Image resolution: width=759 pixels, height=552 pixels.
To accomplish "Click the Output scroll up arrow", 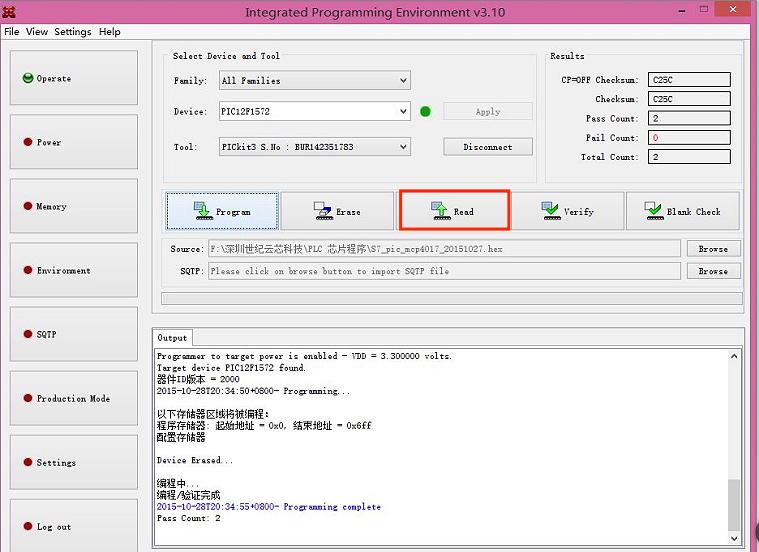I will coord(734,356).
